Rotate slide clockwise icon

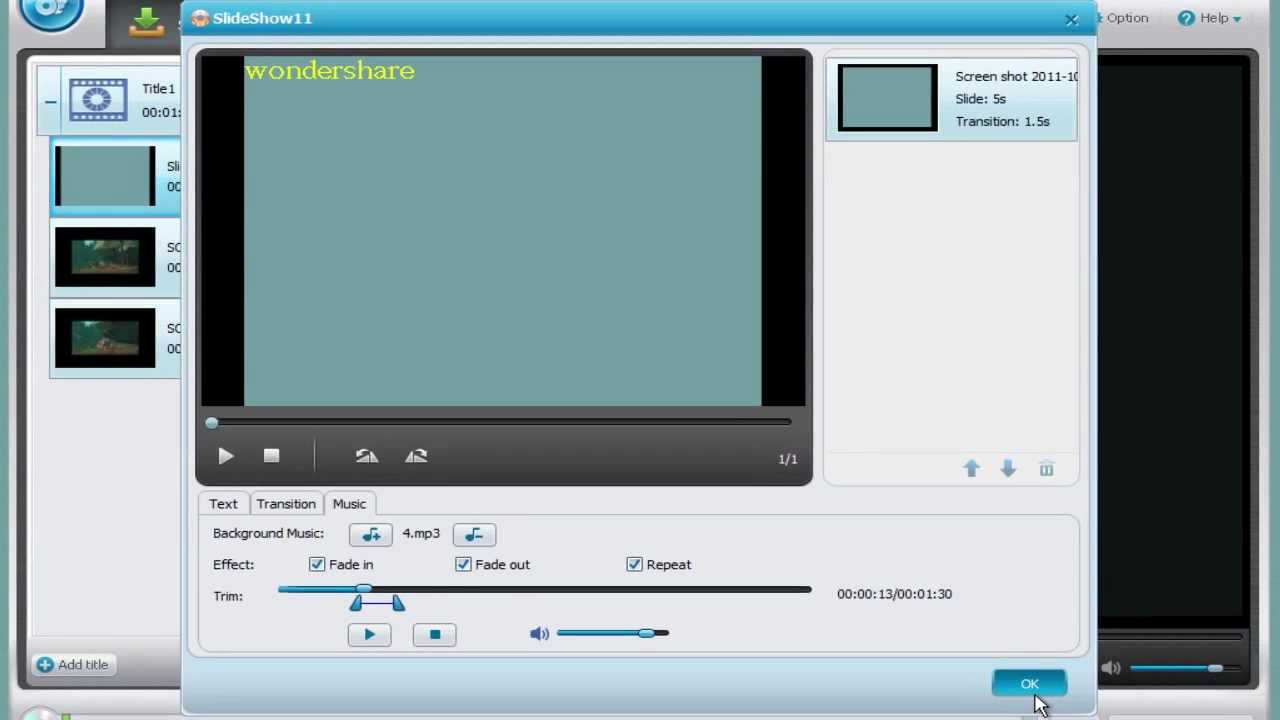tap(416, 456)
